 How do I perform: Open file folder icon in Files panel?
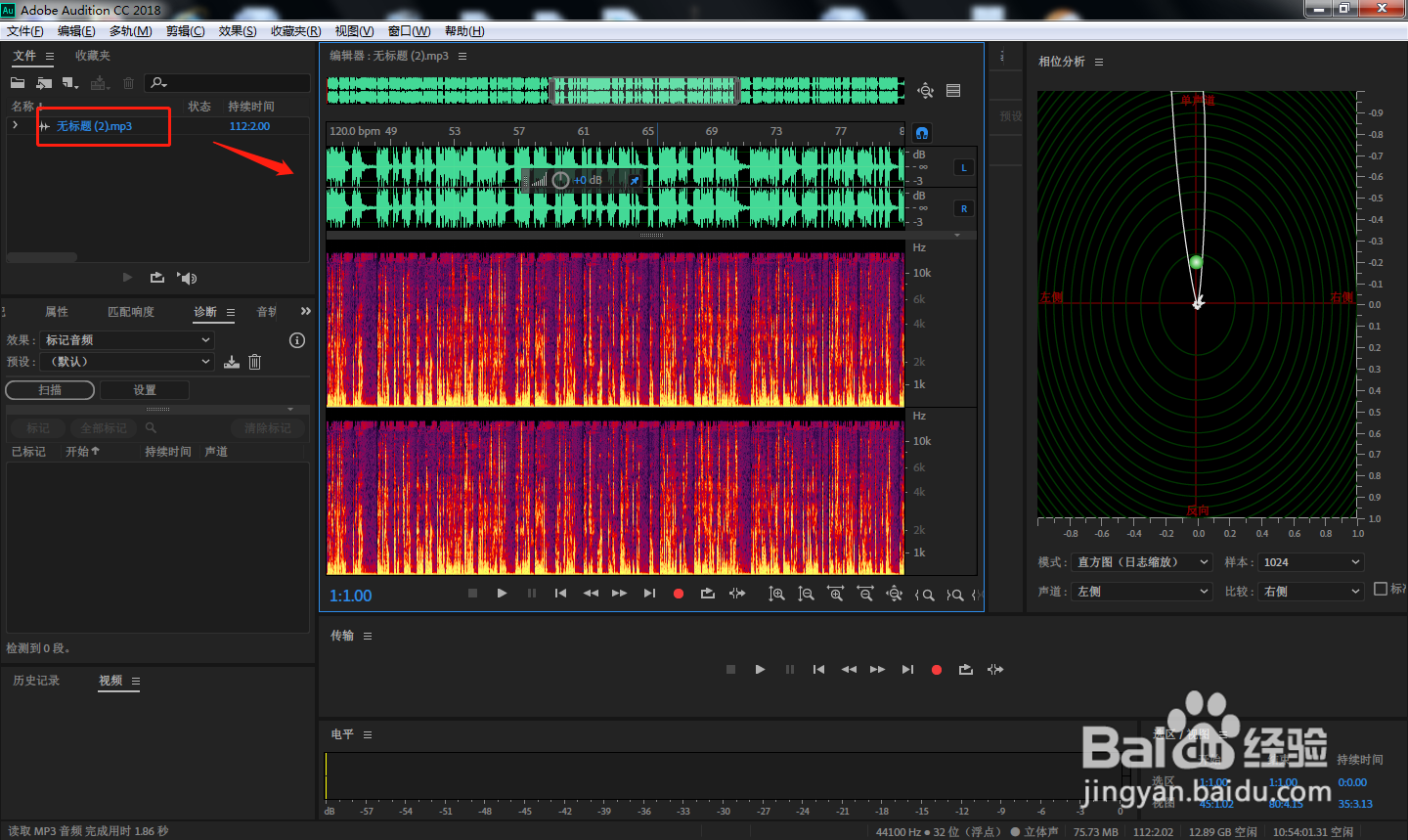coord(18,83)
